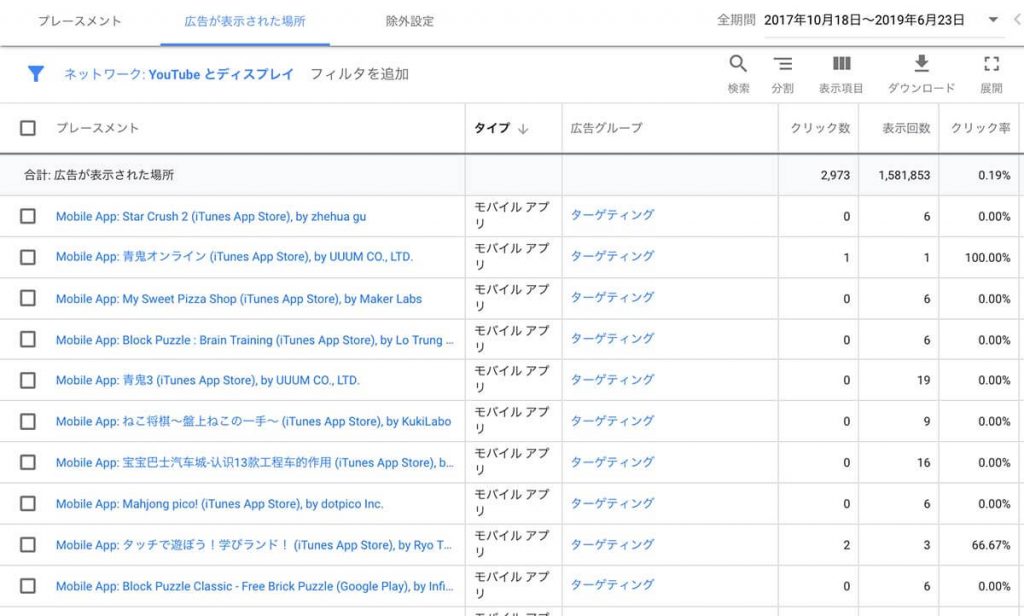Click the 分割 segment icon
This screenshot has height=616, width=1024.
pos(782,63)
